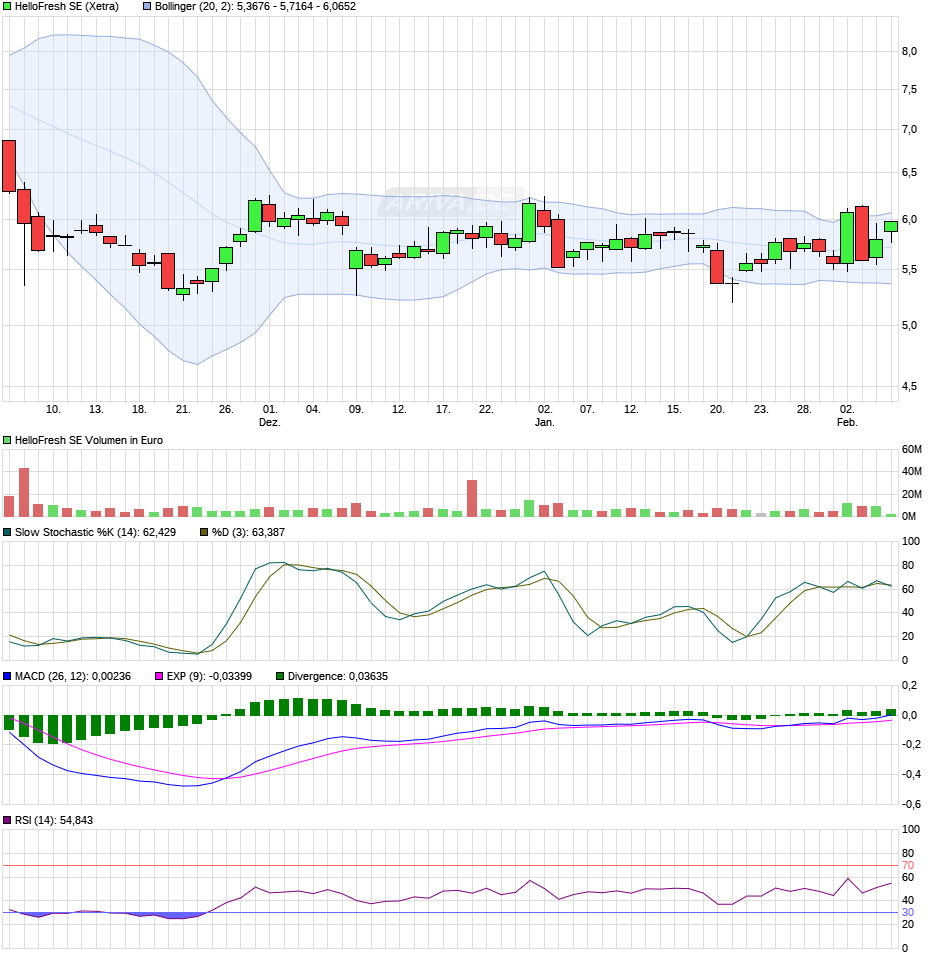Click the dark green Divergence legend swatch
The image size is (940, 958).
point(280,676)
